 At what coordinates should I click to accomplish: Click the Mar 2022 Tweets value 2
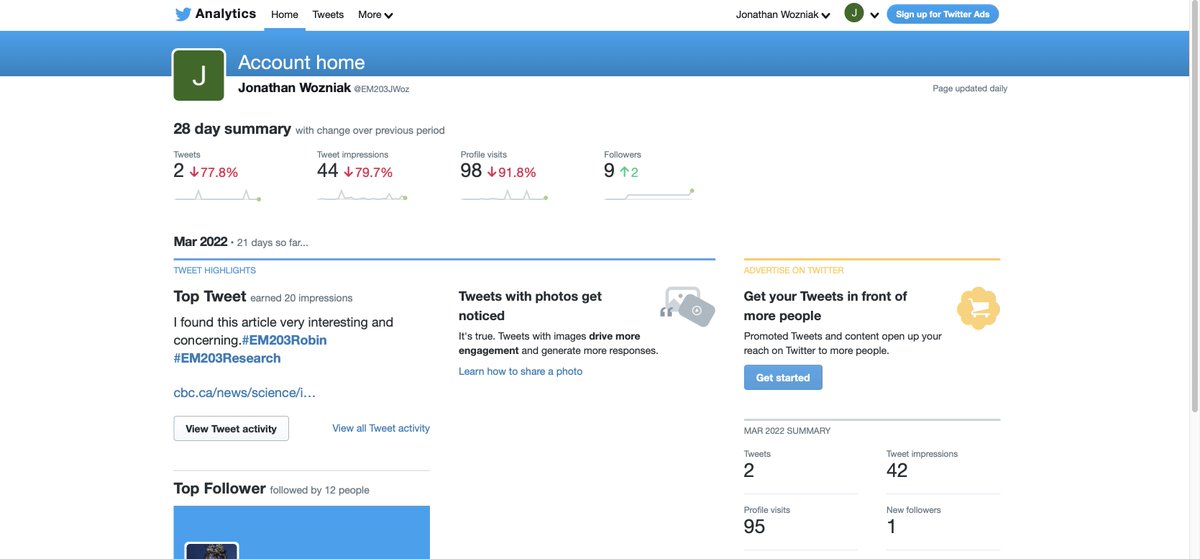749,471
